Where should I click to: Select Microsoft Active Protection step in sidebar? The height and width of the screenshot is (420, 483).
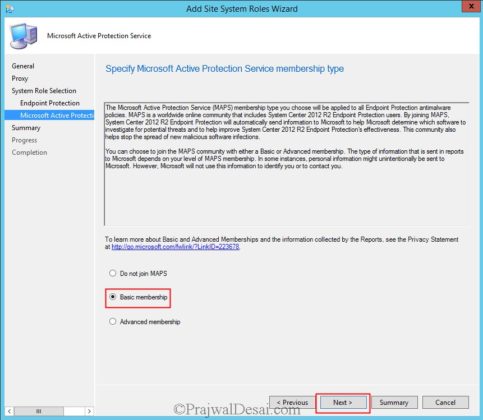click(49, 115)
